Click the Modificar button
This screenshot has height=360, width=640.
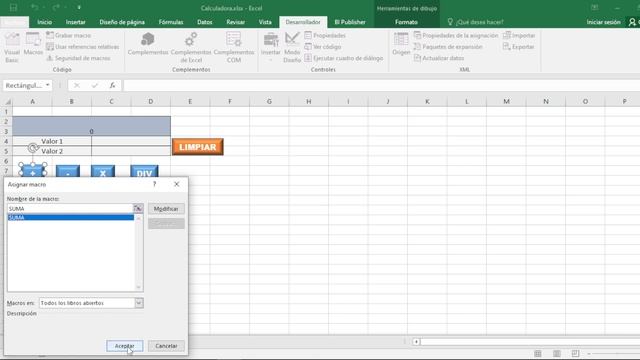click(x=166, y=209)
